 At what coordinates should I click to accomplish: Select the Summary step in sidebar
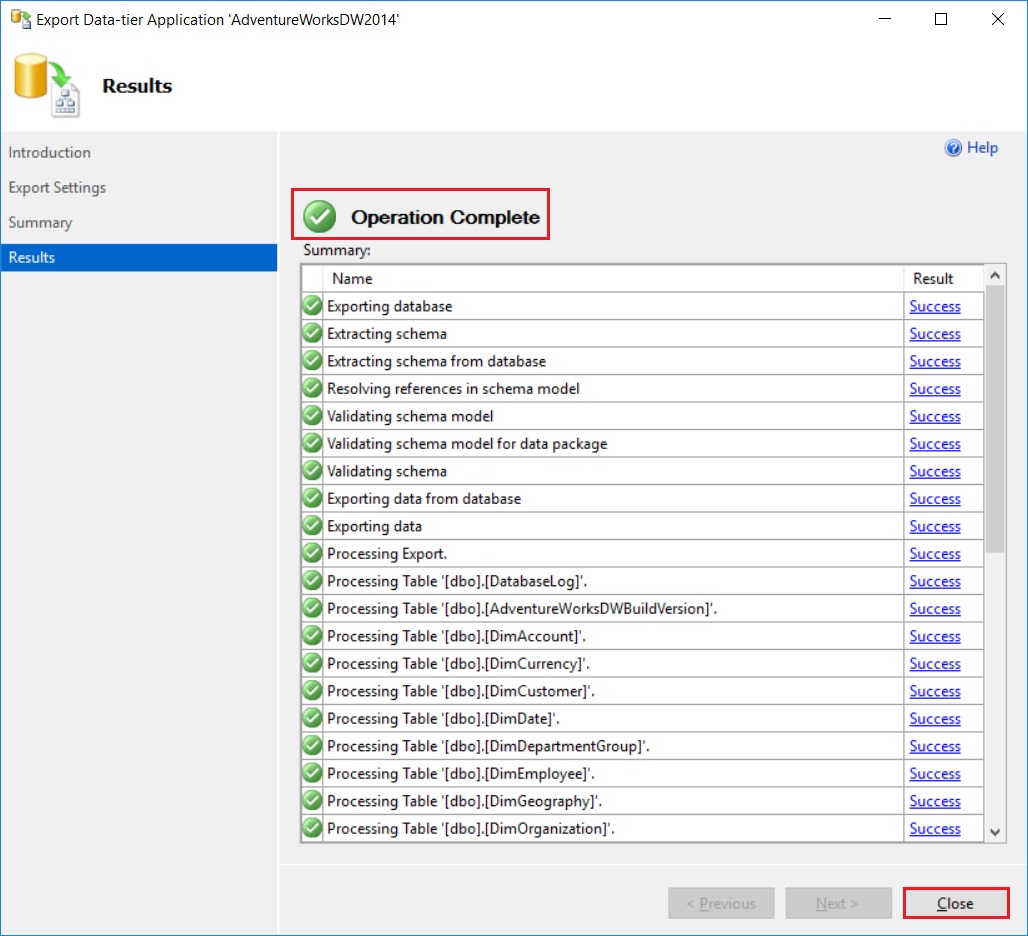pos(40,223)
